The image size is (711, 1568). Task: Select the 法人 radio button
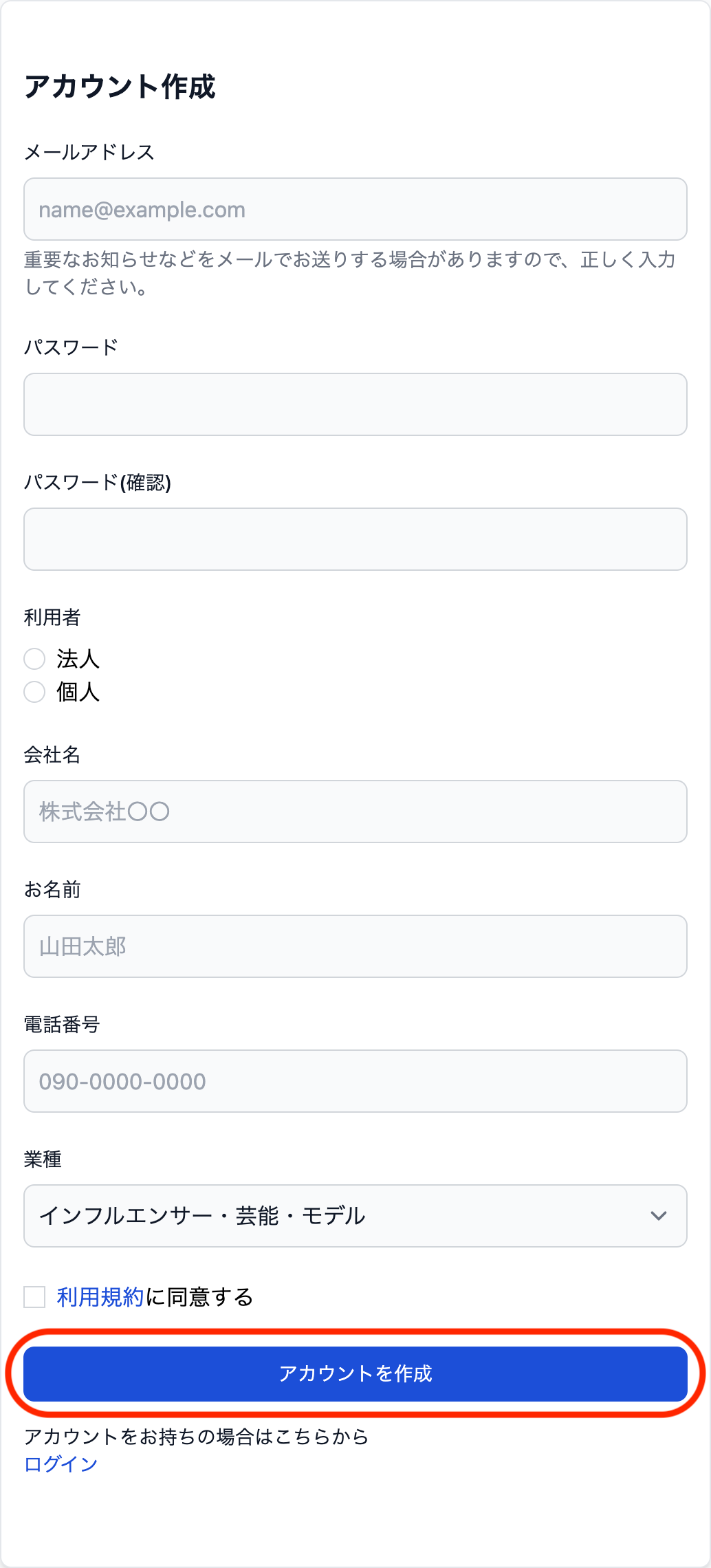[34, 659]
